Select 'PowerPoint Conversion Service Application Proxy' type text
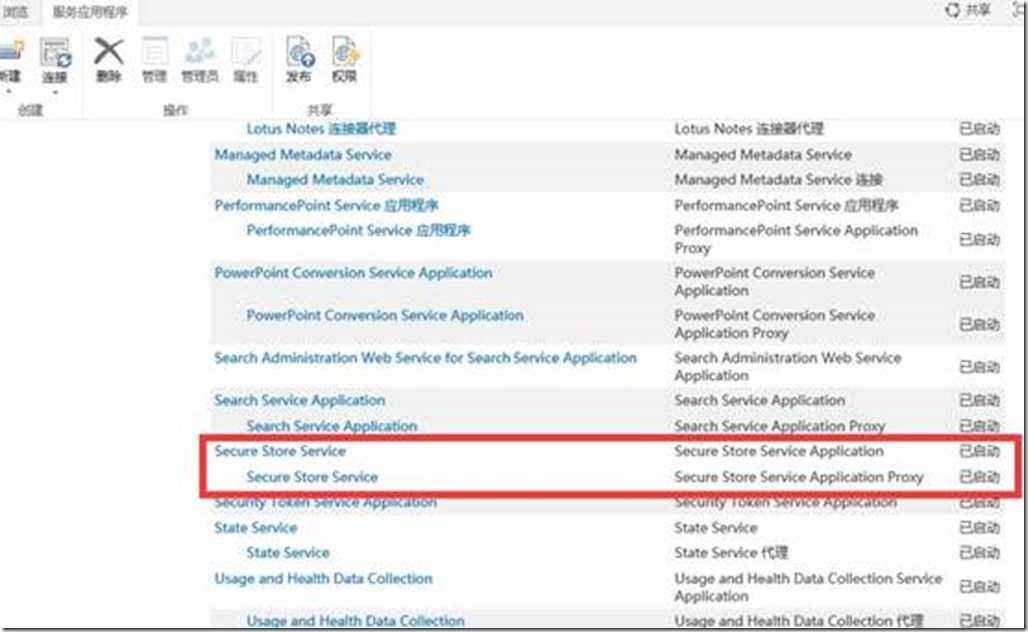Viewport: 1028px width, 632px height. pos(774,324)
